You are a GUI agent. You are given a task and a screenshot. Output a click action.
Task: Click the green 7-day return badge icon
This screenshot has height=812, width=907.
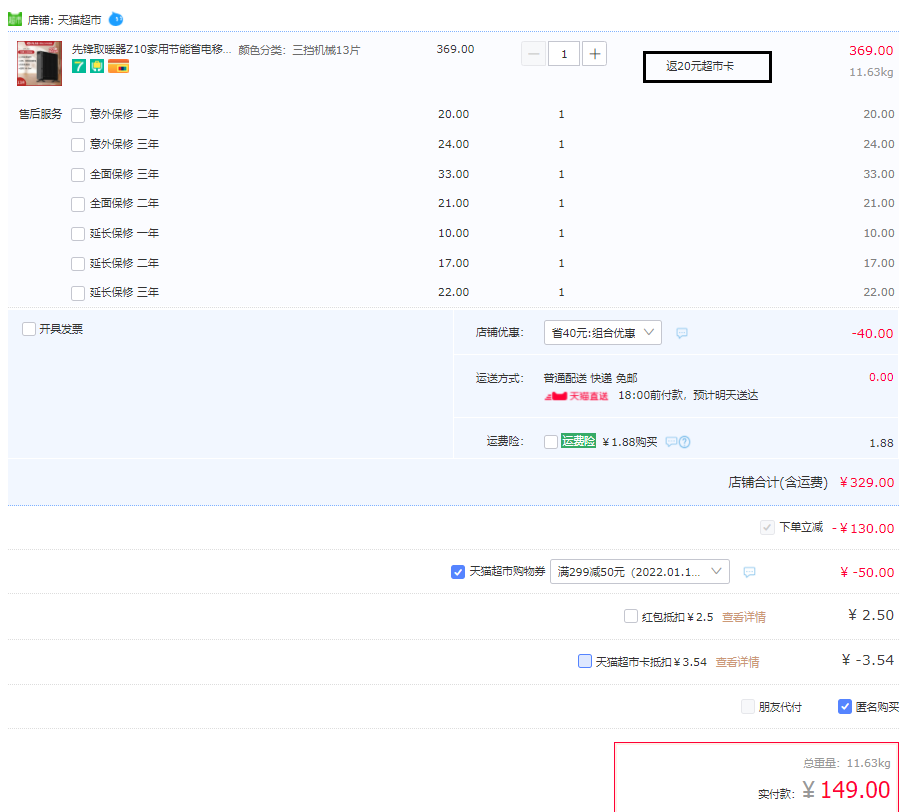pos(79,67)
